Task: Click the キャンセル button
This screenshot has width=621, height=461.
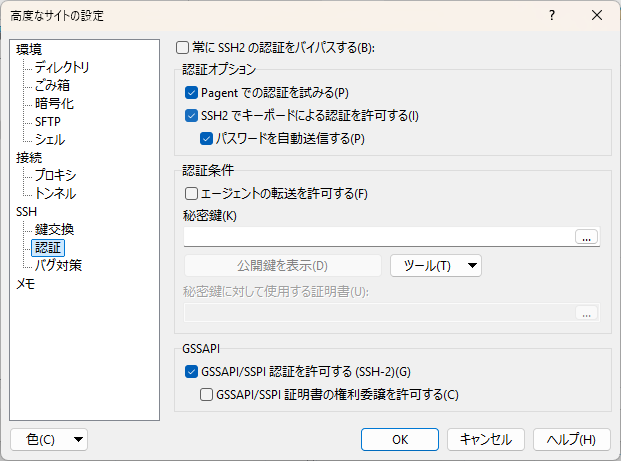Action: pos(486,439)
